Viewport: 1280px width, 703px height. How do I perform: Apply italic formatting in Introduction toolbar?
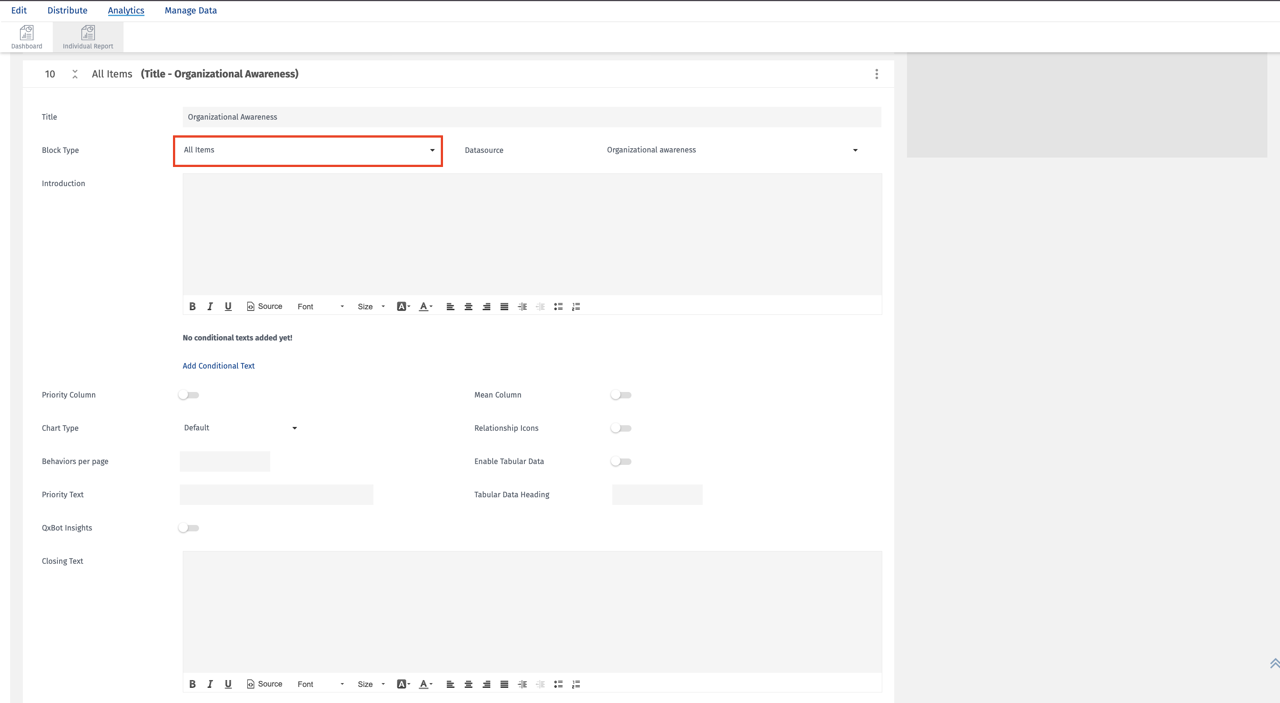[x=210, y=306]
